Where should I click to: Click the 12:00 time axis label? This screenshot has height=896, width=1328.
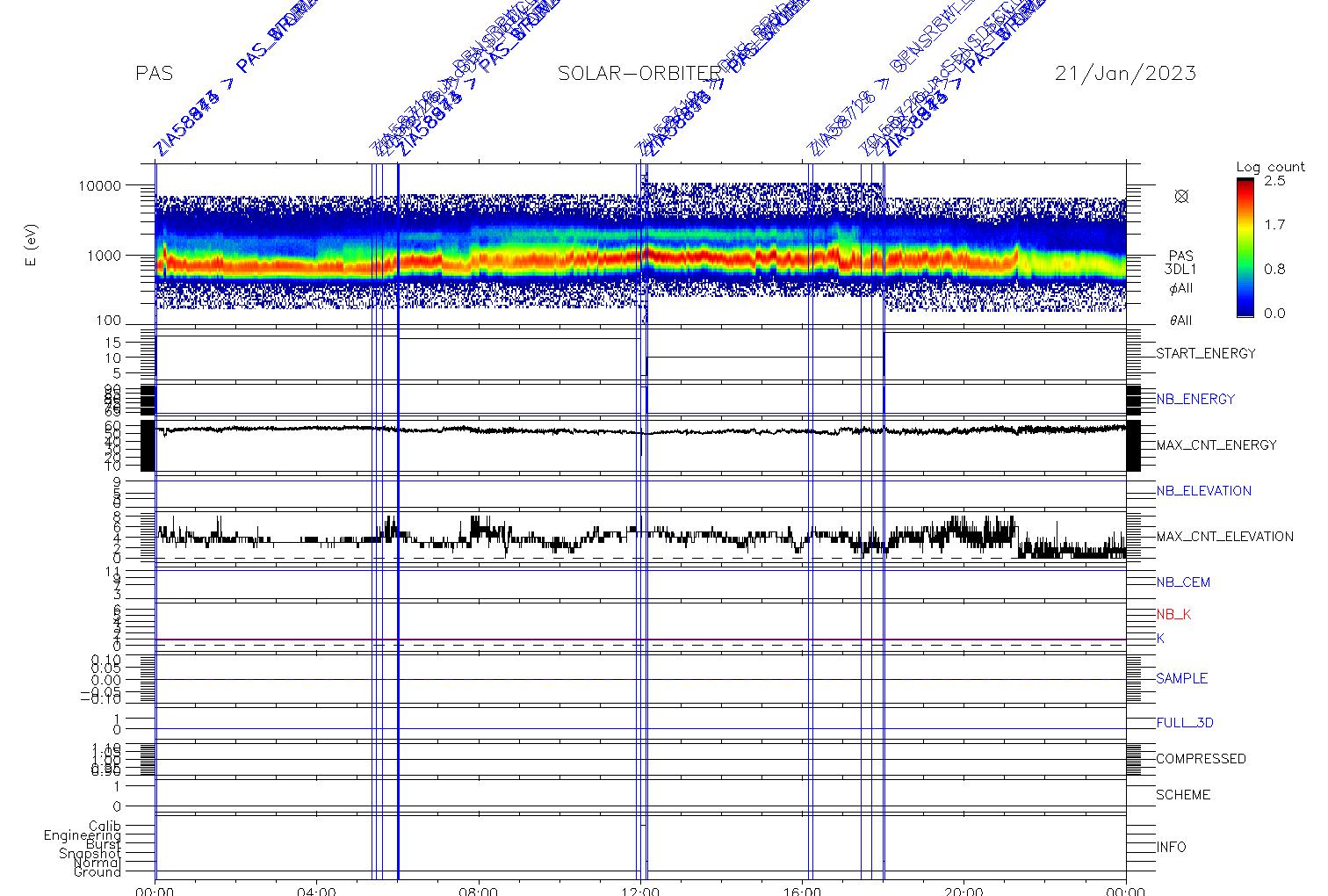point(640,890)
